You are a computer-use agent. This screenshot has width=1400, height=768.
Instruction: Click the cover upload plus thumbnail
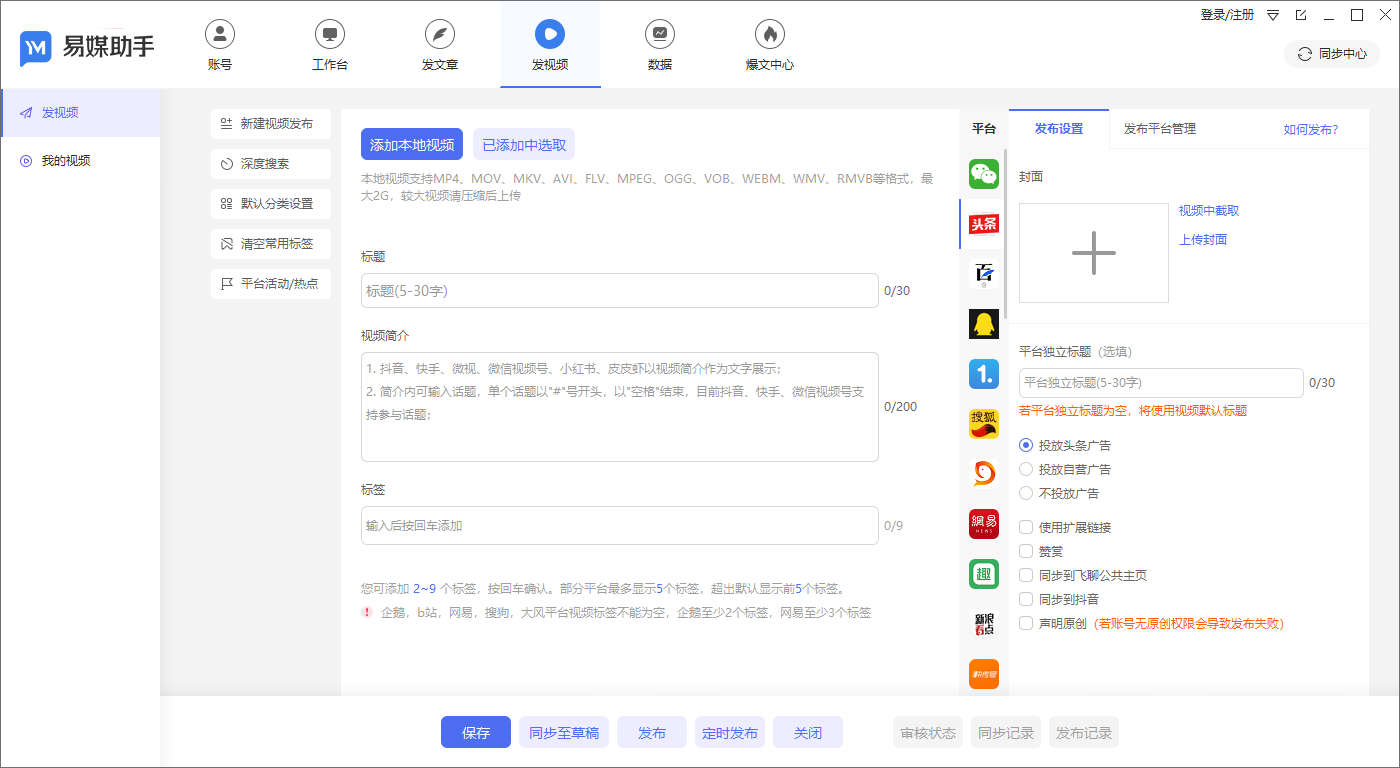pos(1093,253)
